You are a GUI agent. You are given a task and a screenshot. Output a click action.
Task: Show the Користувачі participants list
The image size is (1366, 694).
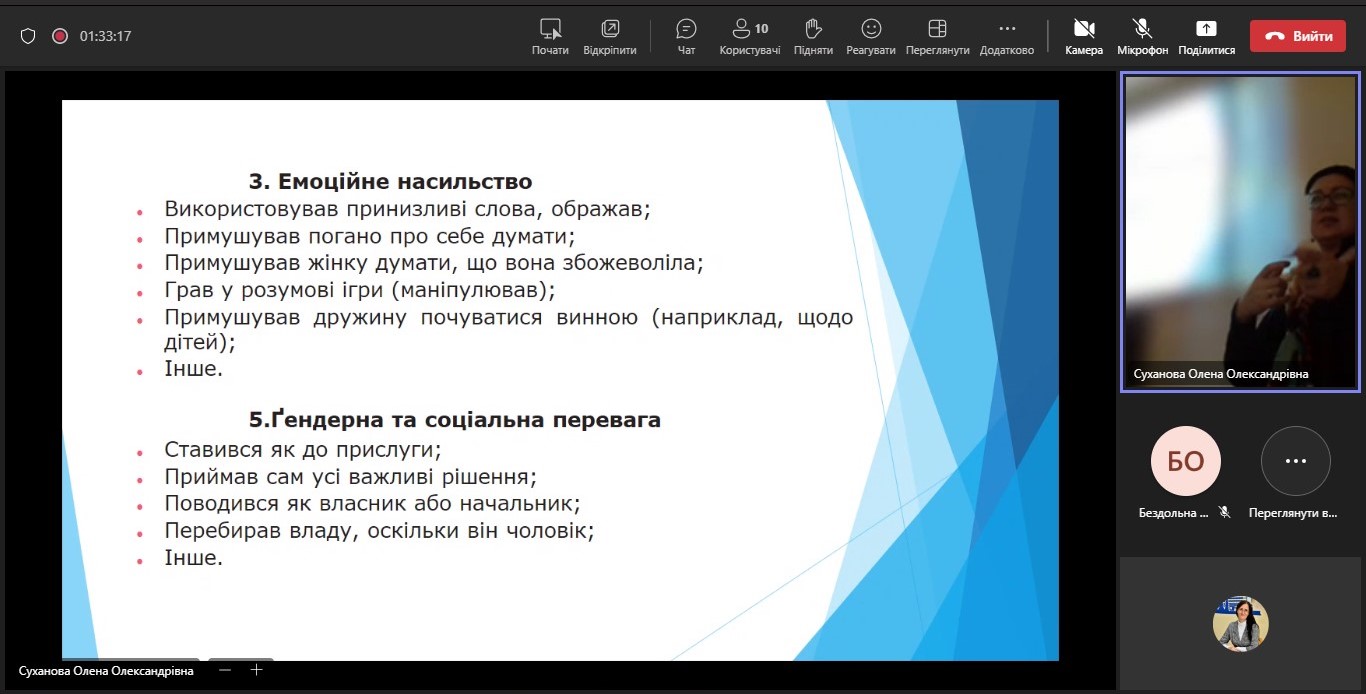[749, 36]
